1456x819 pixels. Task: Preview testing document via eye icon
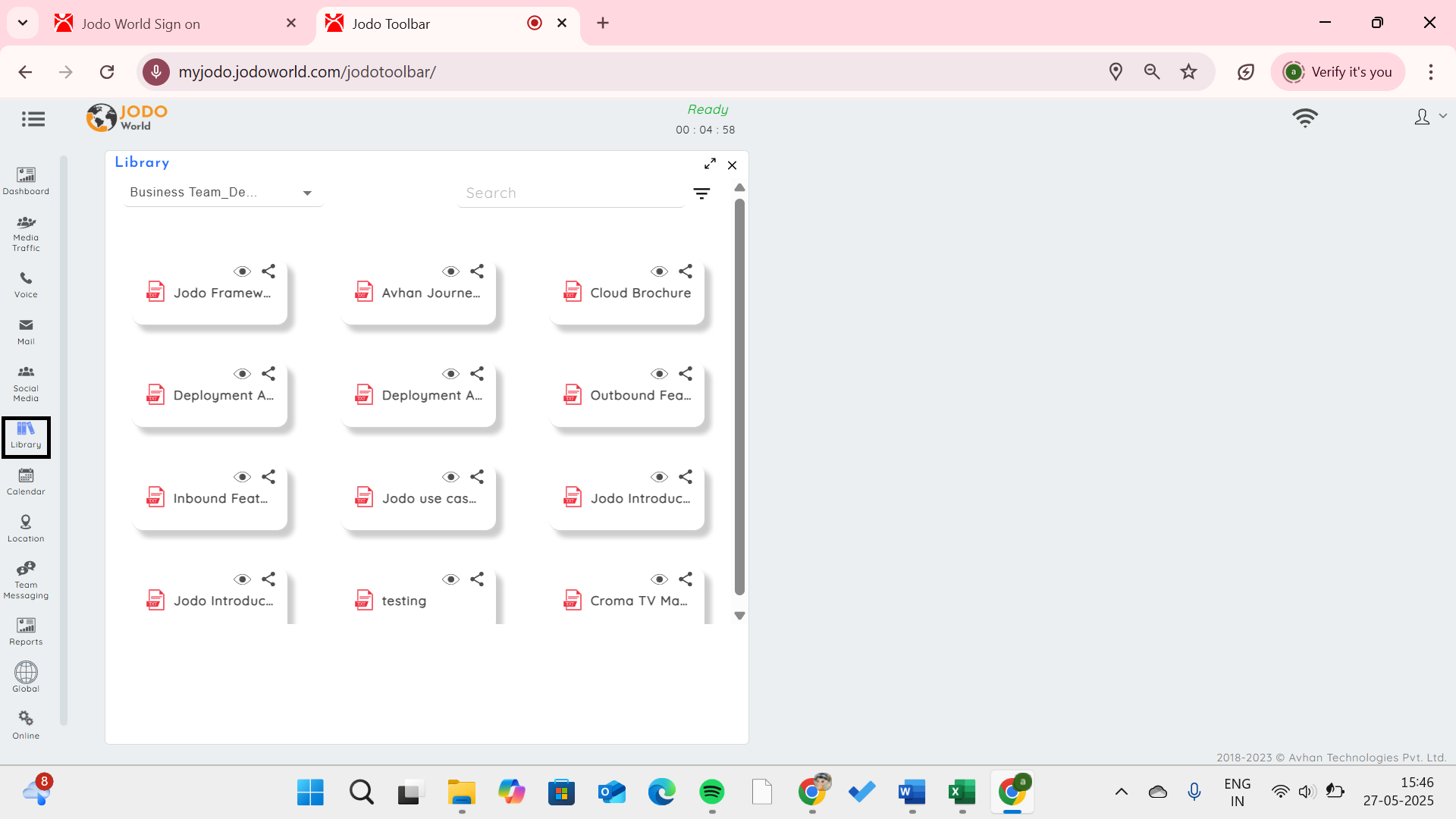coord(451,579)
